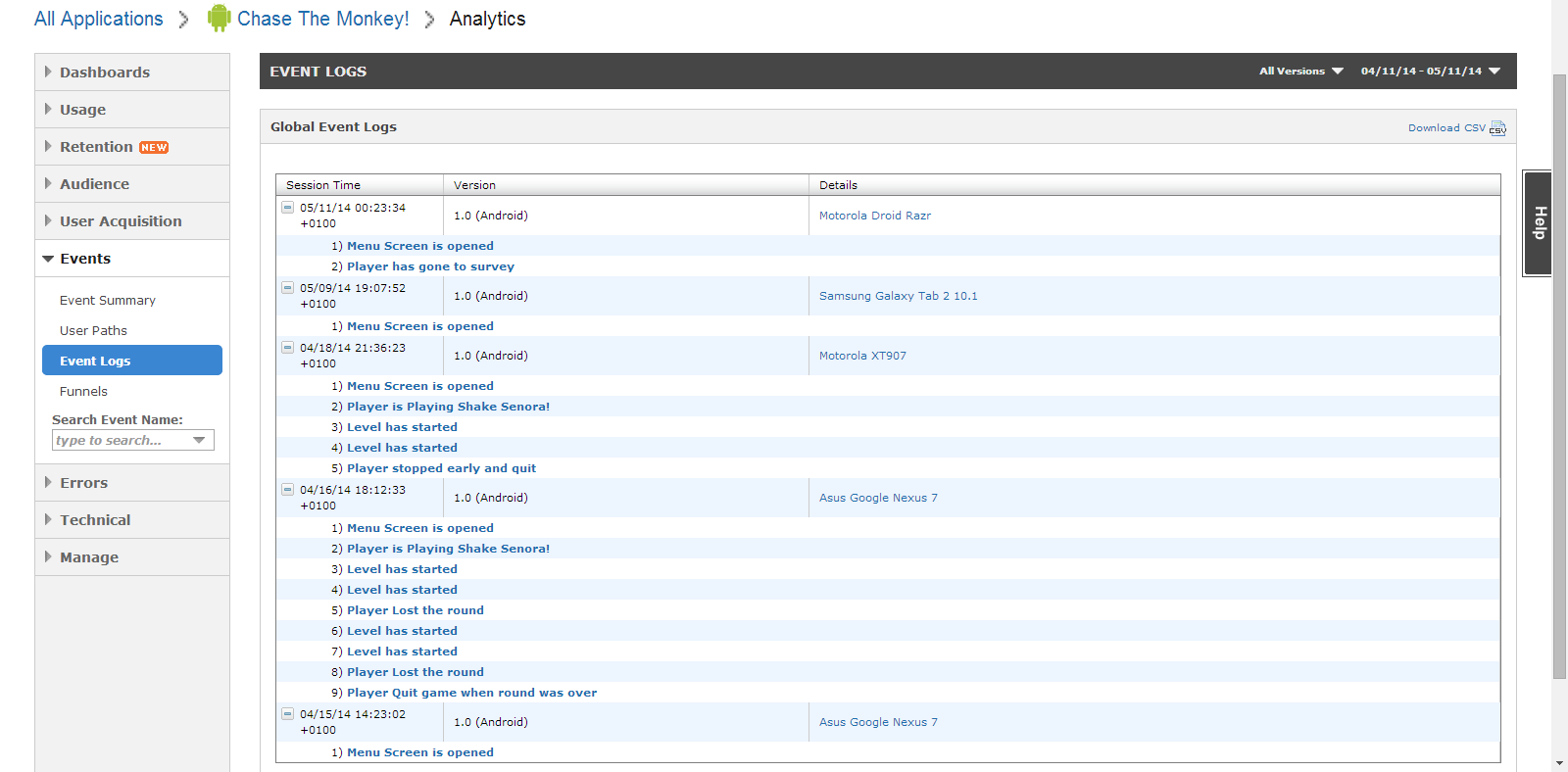Expand the Errors menu section
Screen dimensions: 1568x772
pos(132,483)
